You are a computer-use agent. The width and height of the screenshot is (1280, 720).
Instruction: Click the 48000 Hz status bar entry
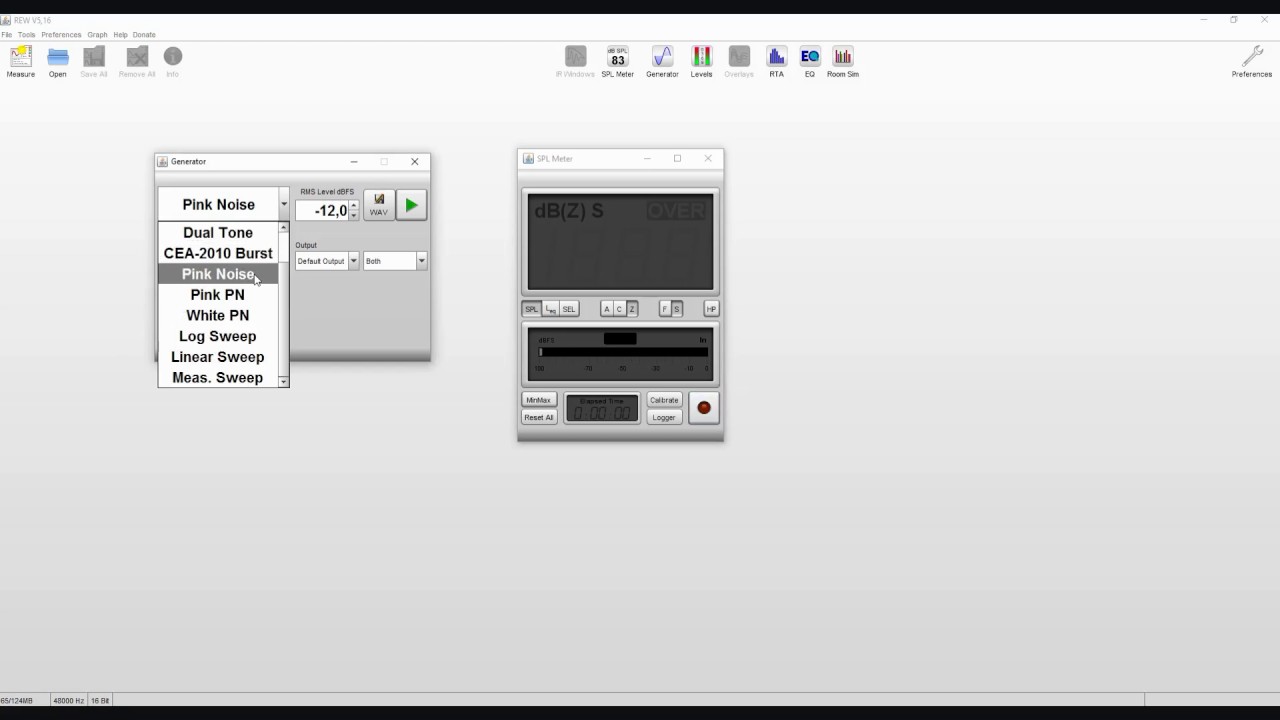click(x=68, y=700)
